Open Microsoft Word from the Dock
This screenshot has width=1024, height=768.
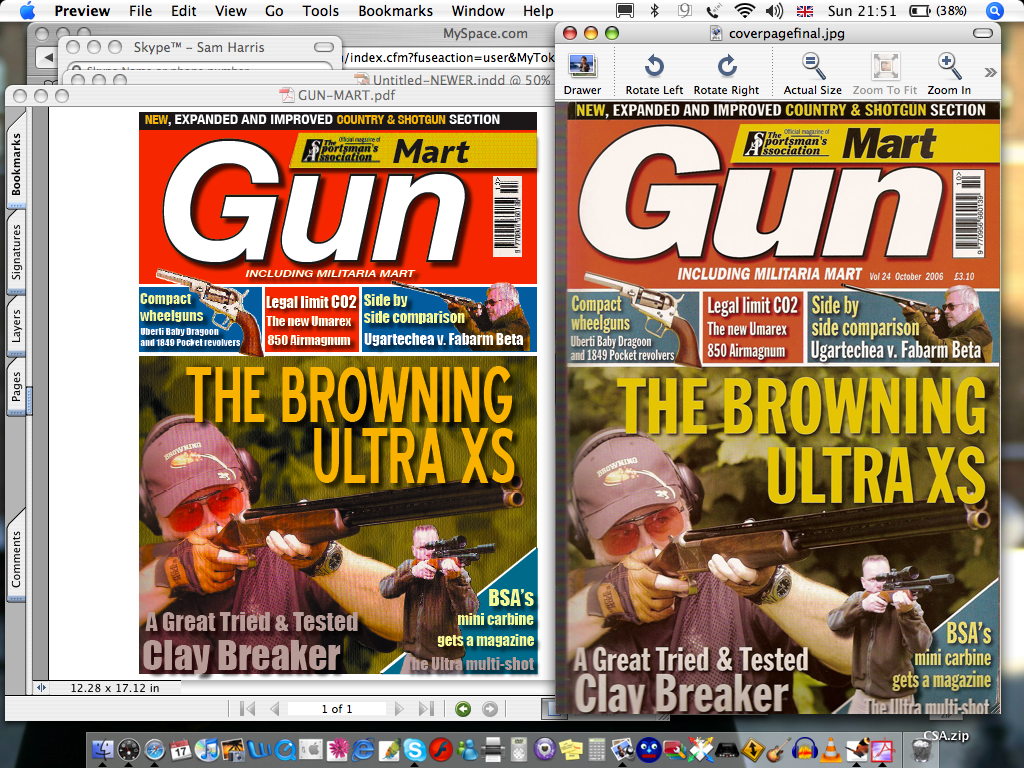coord(259,750)
